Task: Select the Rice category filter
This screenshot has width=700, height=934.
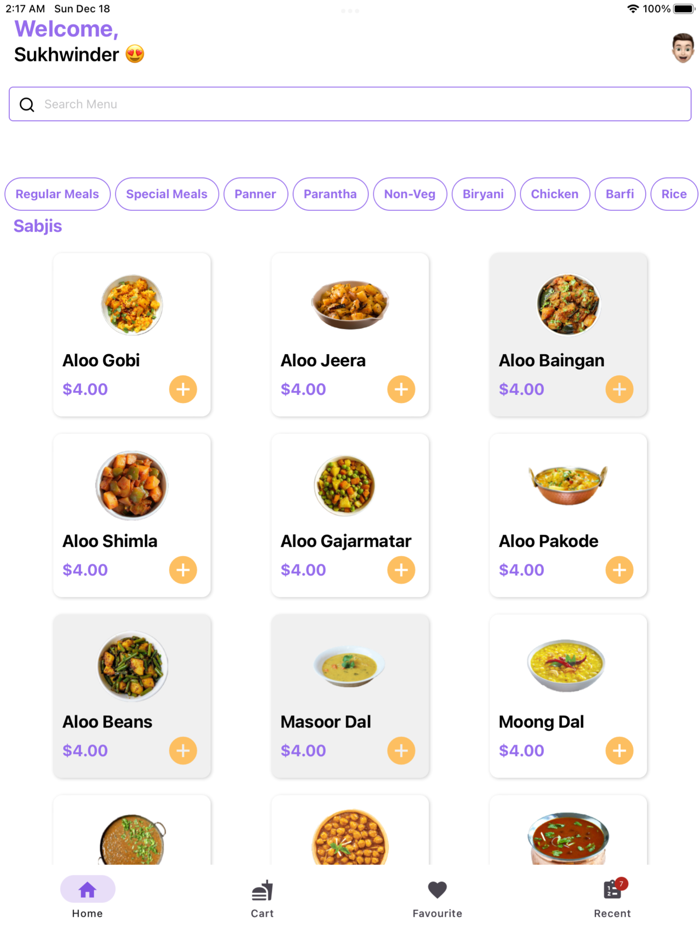Action: pos(675,194)
